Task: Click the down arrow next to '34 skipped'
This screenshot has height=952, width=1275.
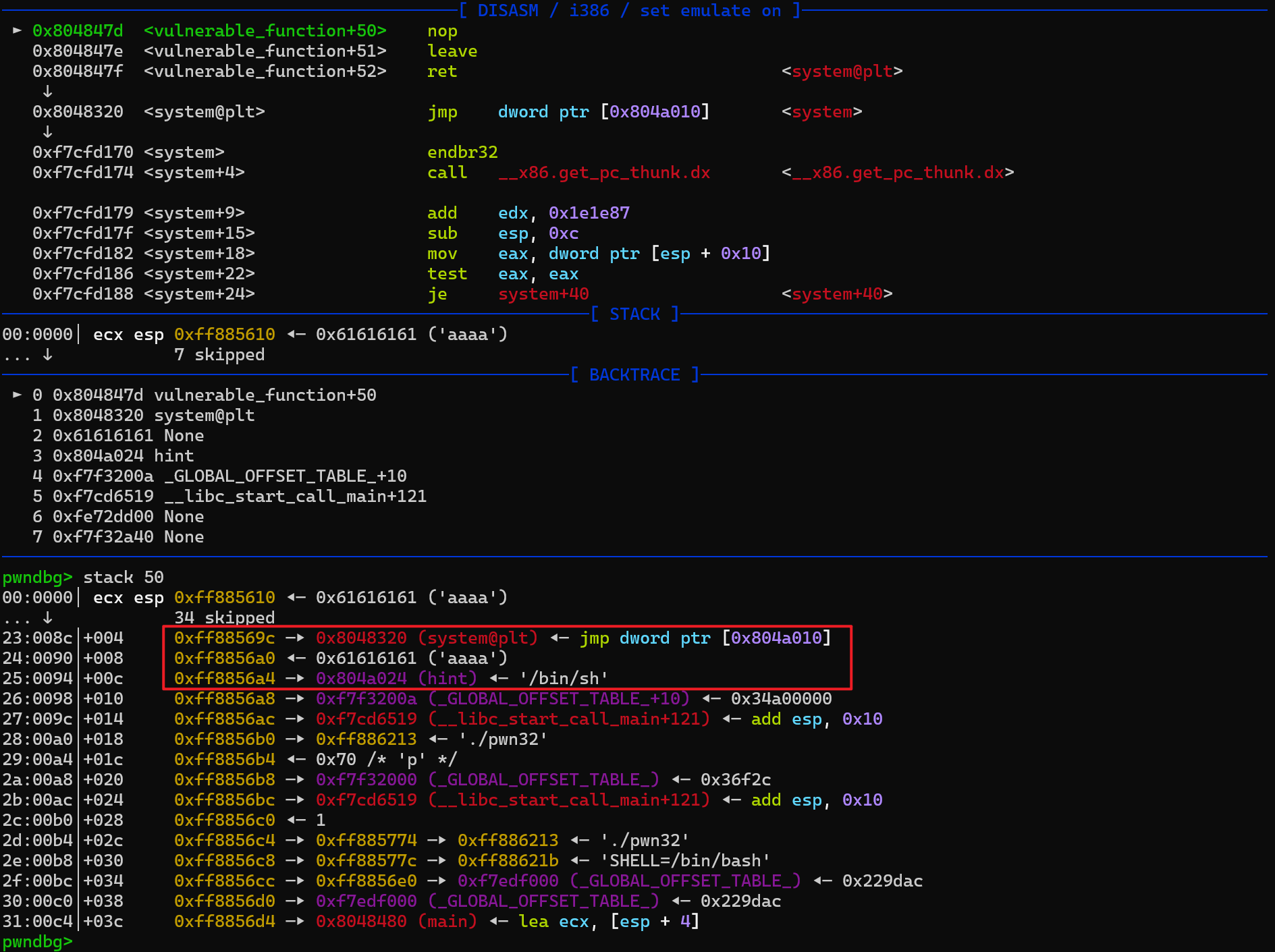Action: 47,617
